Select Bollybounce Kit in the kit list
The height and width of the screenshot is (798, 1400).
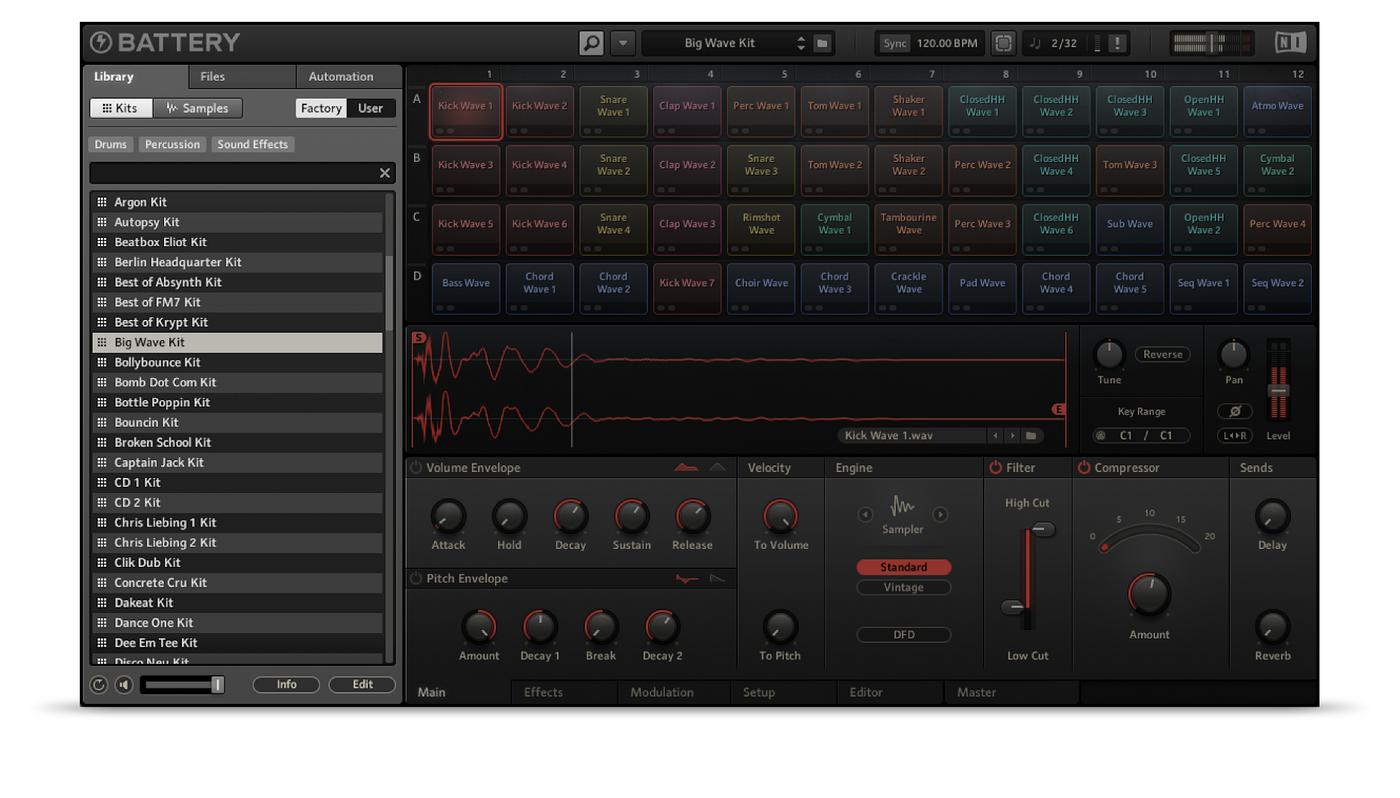237,362
